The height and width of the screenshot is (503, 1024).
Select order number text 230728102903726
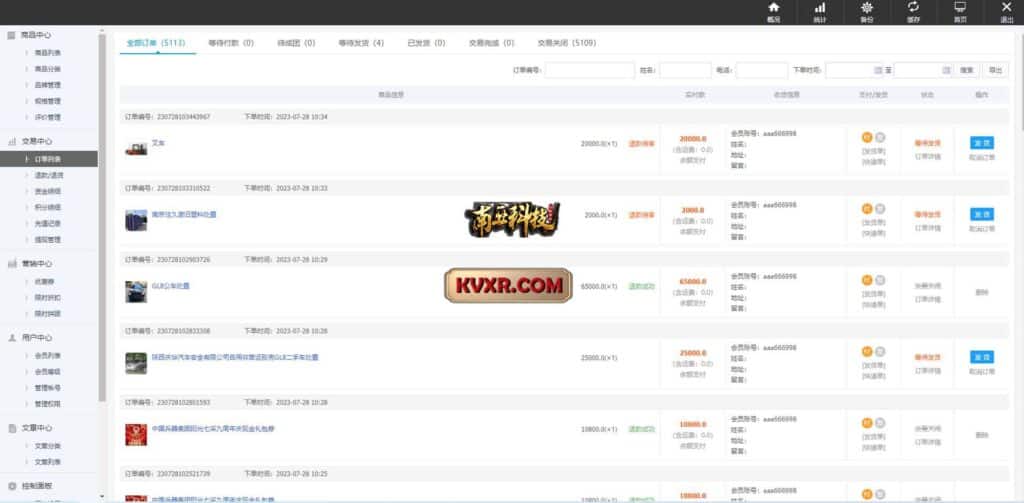pyautogui.click(x=184, y=260)
